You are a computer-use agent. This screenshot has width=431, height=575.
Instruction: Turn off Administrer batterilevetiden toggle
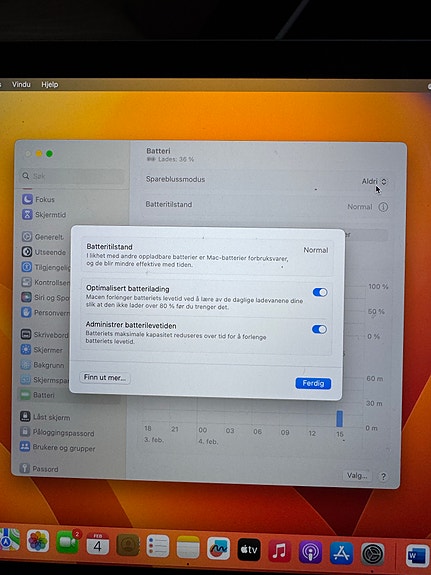point(319,329)
